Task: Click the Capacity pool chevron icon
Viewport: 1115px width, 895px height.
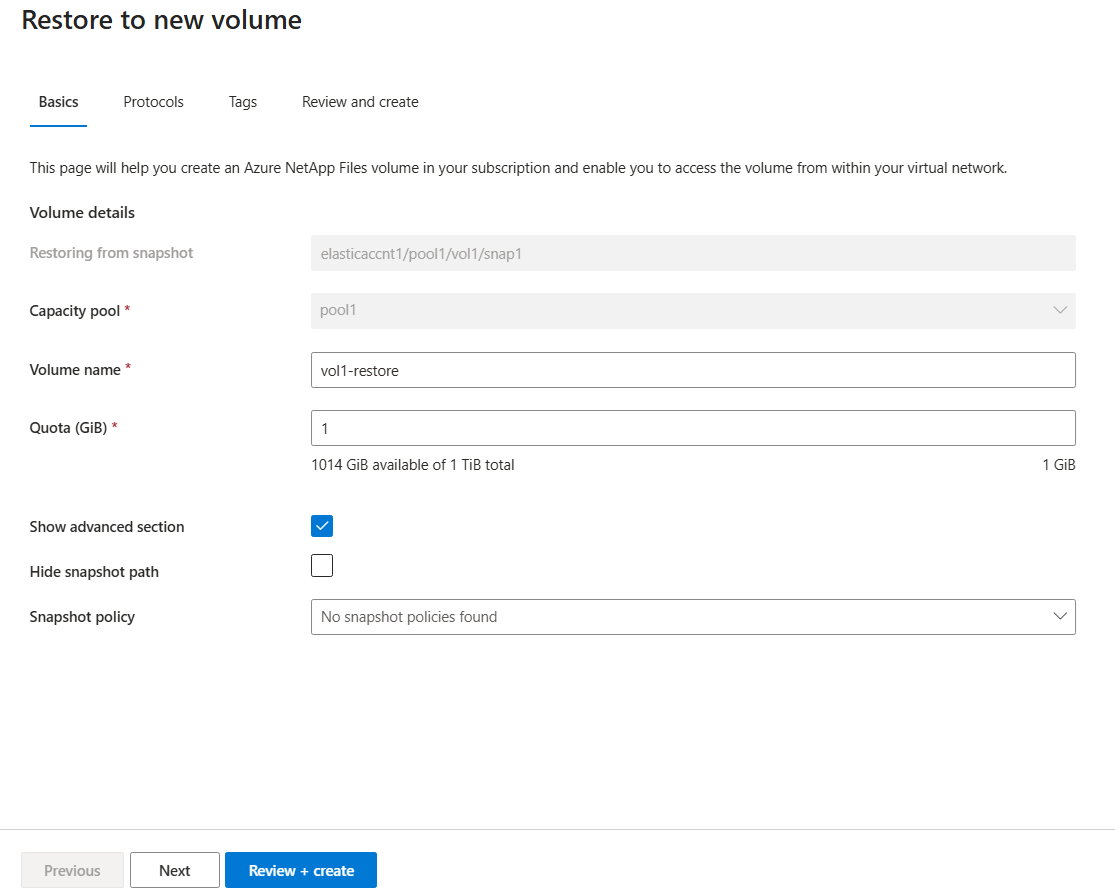Action: click(x=1059, y=311)
